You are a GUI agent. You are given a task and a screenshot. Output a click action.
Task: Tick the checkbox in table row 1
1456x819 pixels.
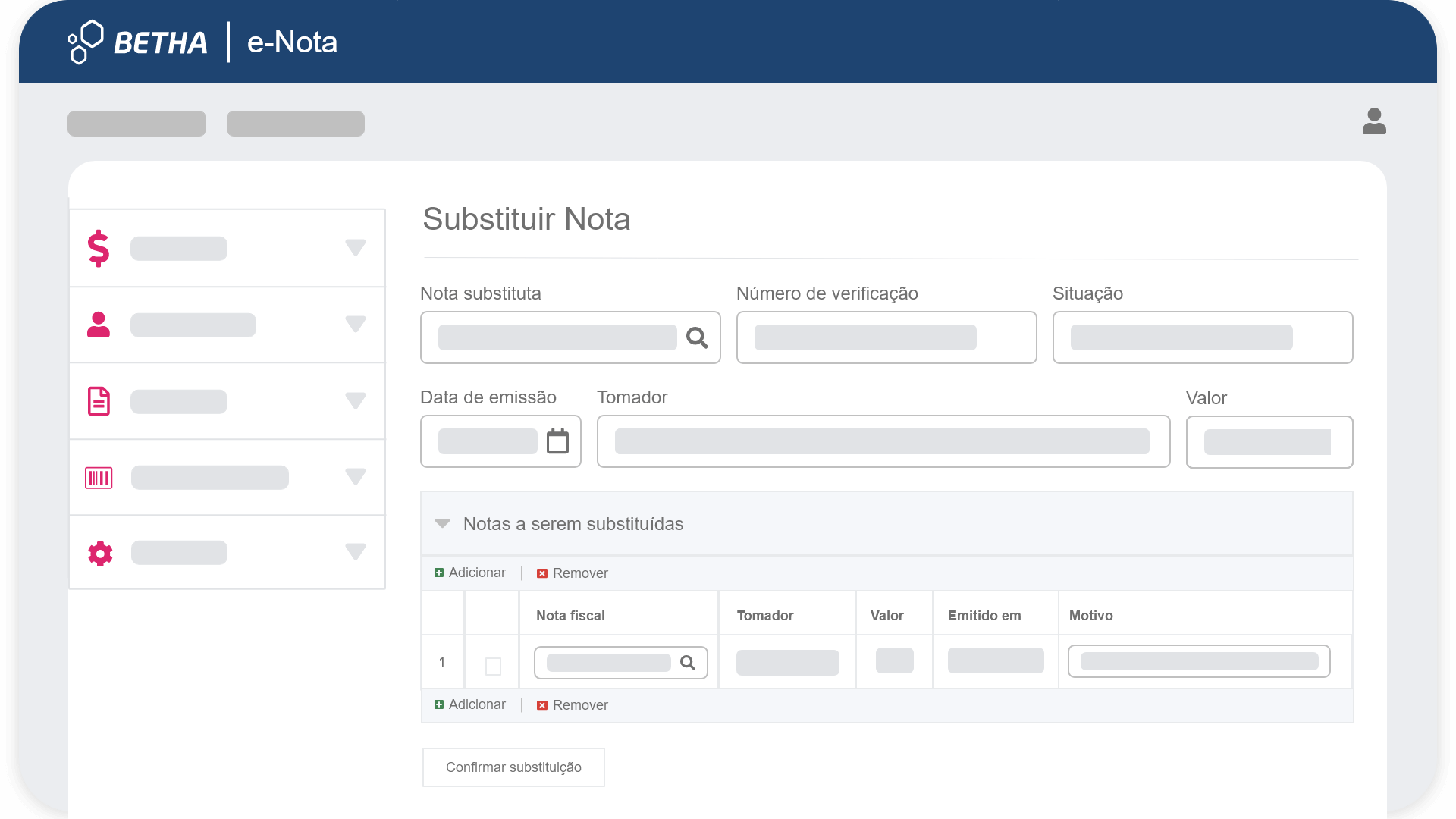pos(493,667)
